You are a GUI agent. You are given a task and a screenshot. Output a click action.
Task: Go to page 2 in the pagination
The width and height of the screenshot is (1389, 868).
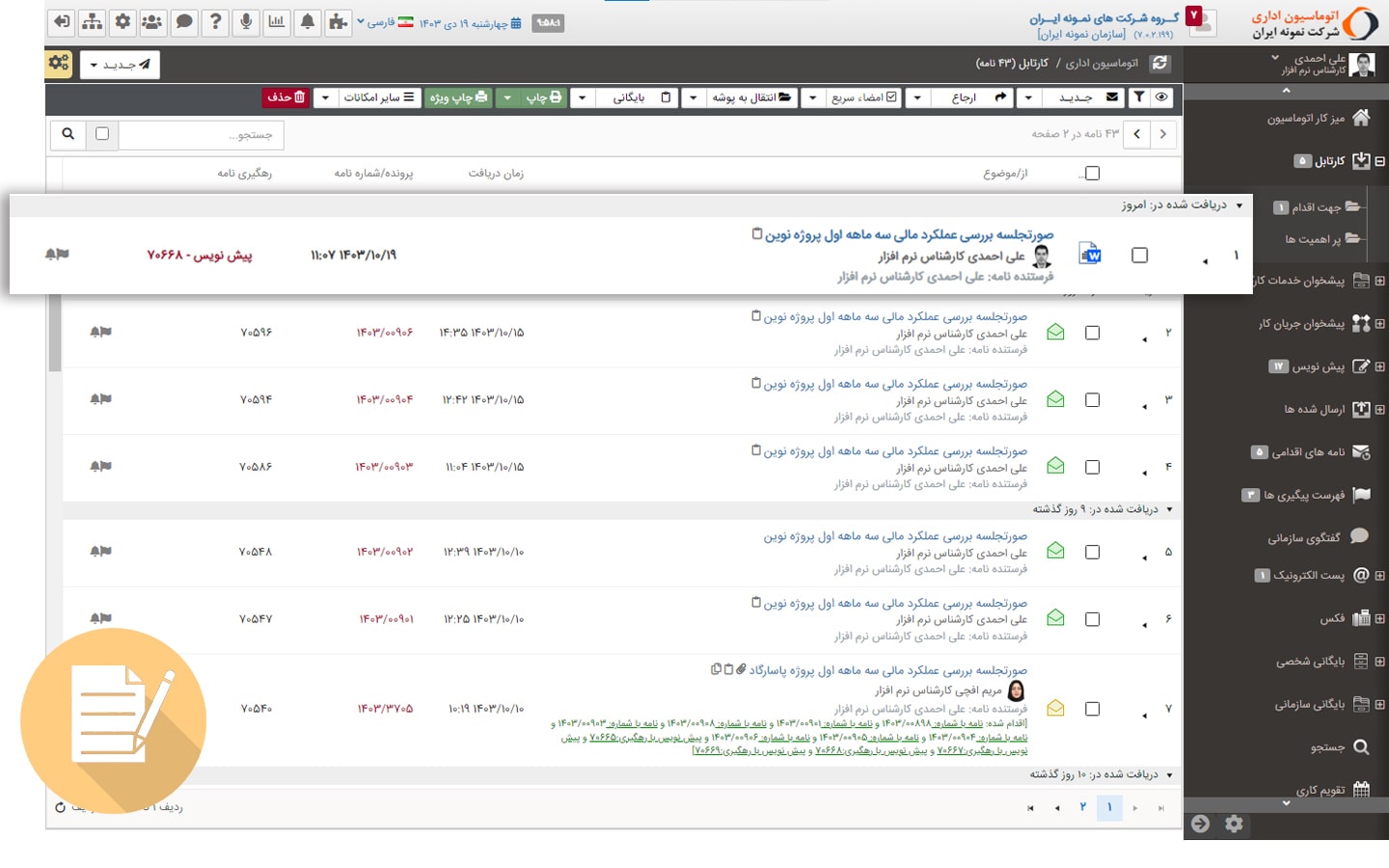(x=1083, y=807)
